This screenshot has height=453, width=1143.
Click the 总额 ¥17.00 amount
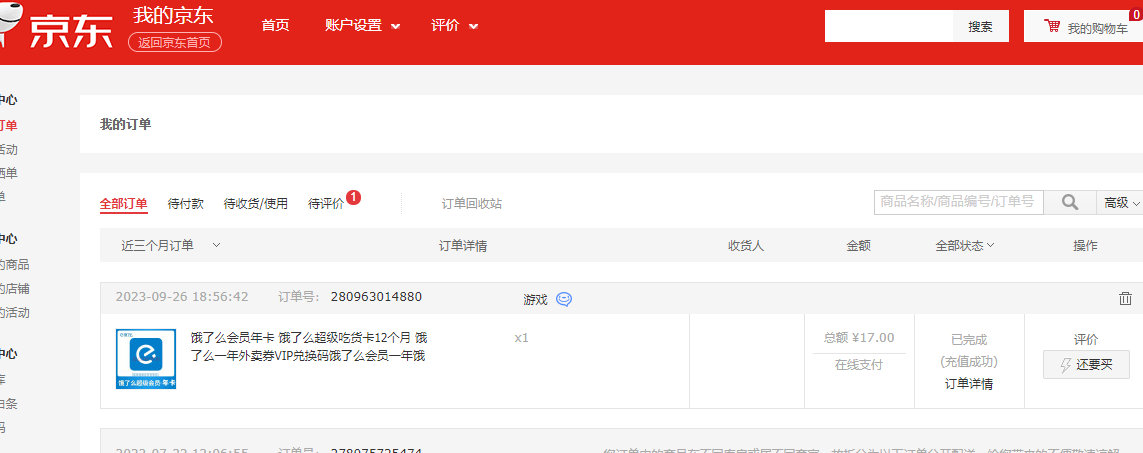click(859, 337)
